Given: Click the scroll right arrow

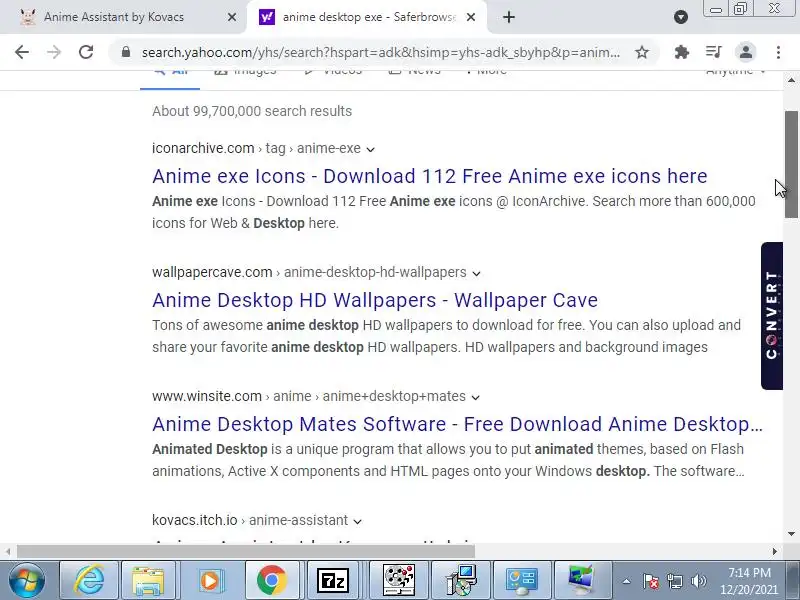Looking at the screenshot, I should click(775, 552).
